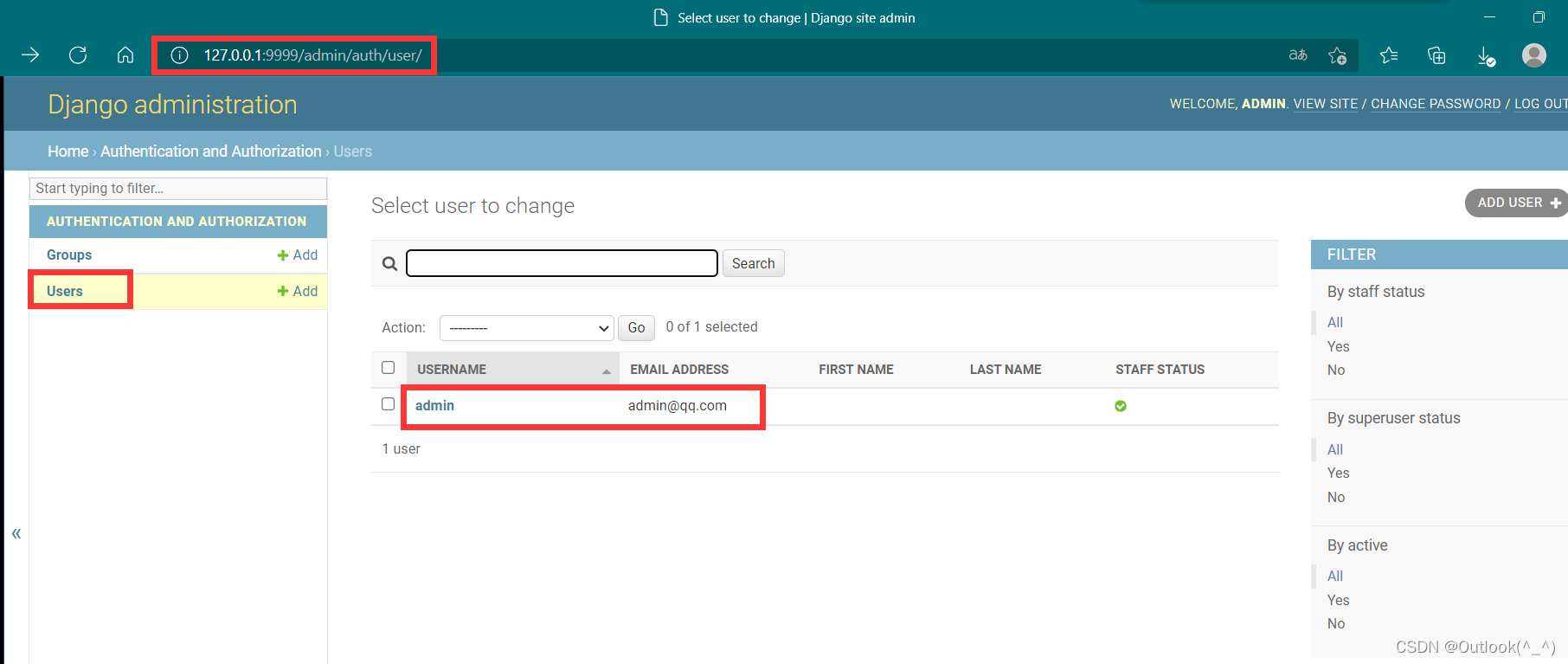Click the green staff status checkmark
The width and height of the screenshot is (1568, 664).
pos(1121,406)
